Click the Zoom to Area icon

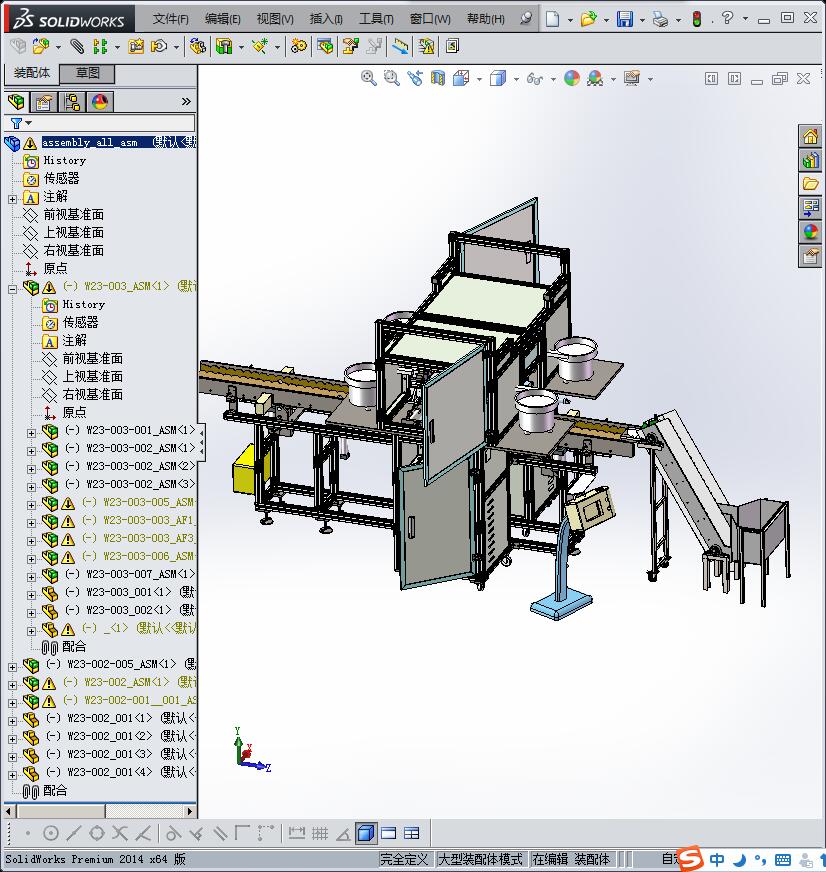point(392,78)
